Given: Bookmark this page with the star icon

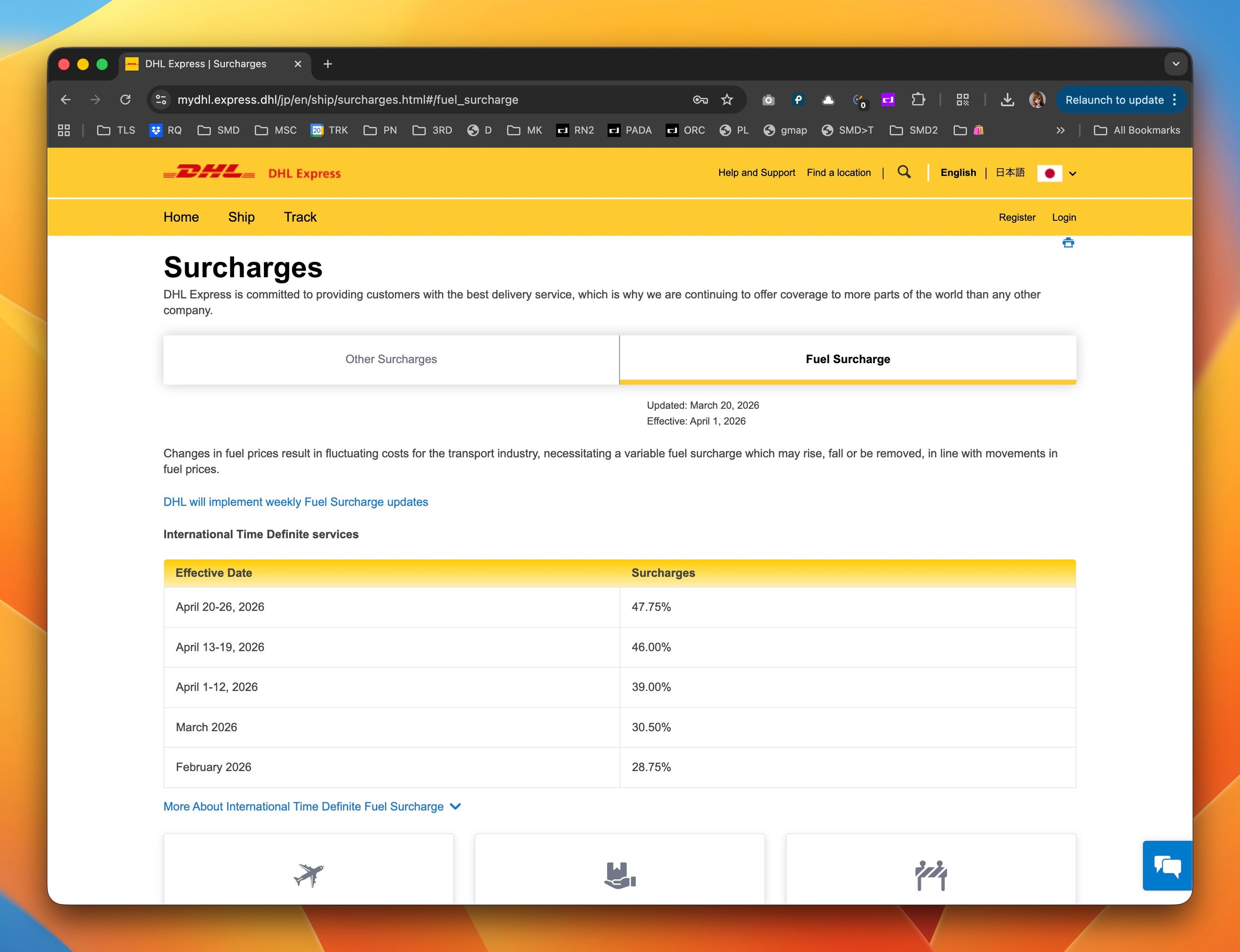Looking at the screenshot, I should tap(727, 100).
